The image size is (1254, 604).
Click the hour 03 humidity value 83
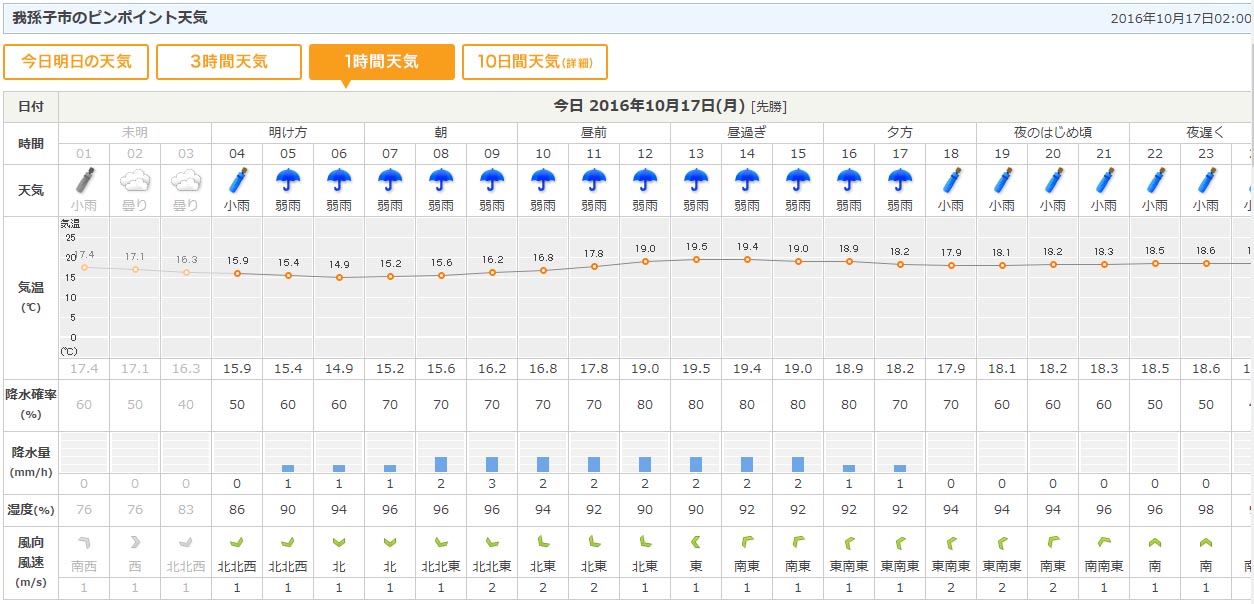tap(186, 509)
